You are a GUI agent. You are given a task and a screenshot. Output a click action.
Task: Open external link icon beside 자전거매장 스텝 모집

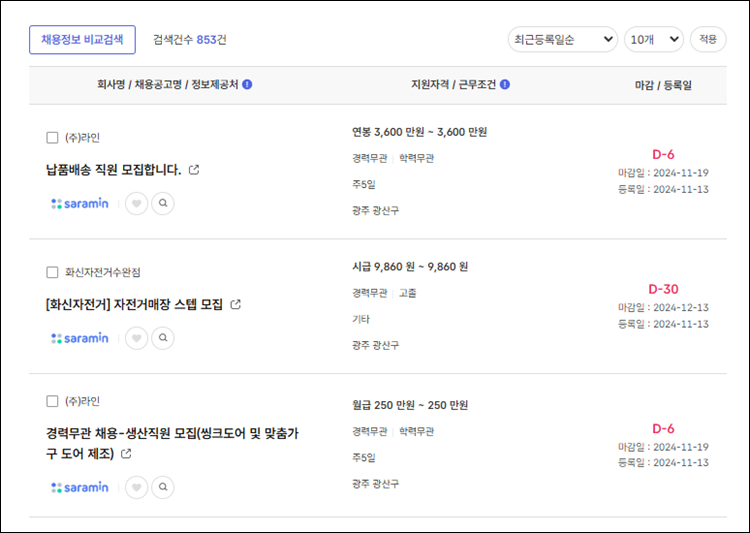[235, 304]
